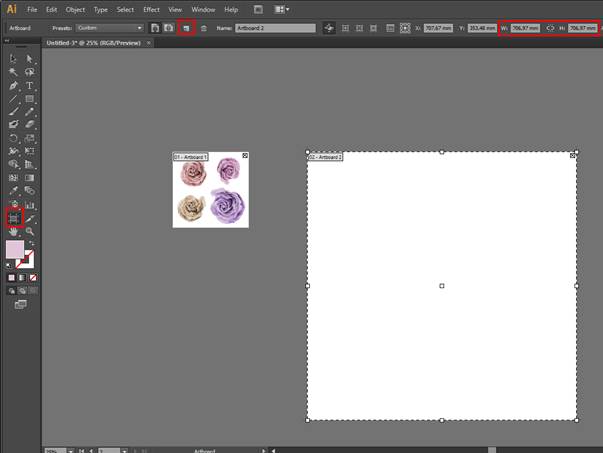Switch to the Untitled-3 document tab
The image size is (603, 453).
83,43
